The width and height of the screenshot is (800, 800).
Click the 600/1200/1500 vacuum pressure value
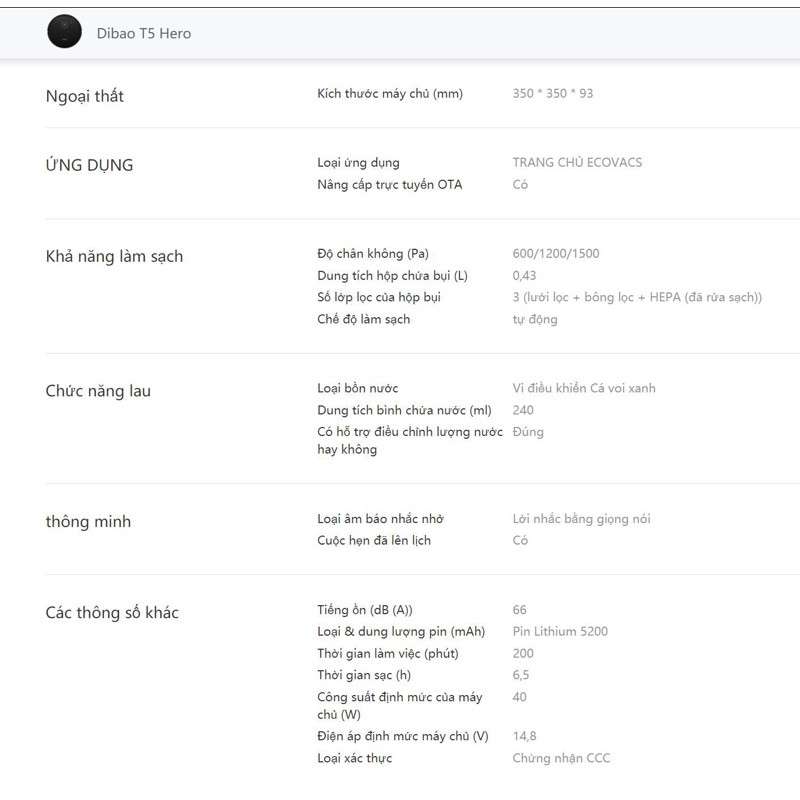[556, 254]
